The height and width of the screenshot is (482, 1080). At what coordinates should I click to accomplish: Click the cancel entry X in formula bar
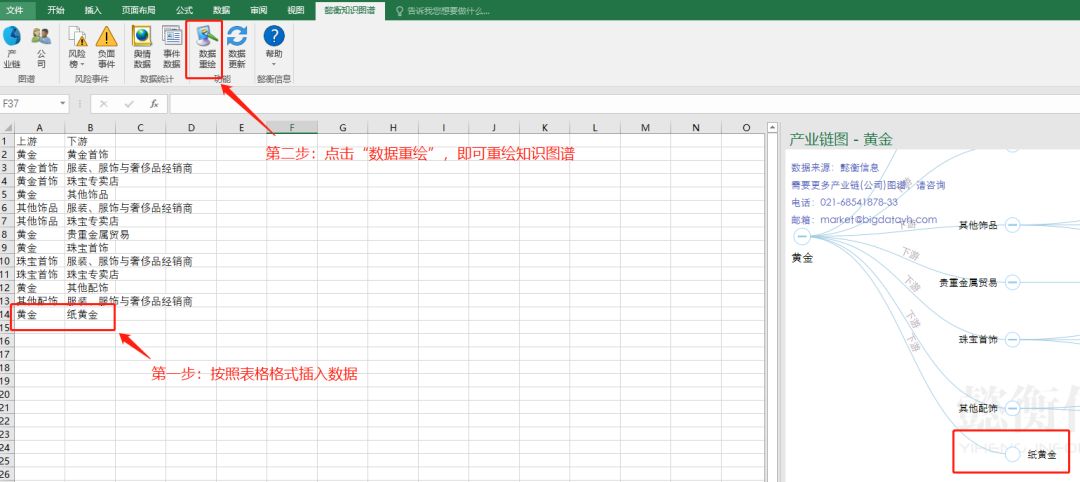[103, 104]
